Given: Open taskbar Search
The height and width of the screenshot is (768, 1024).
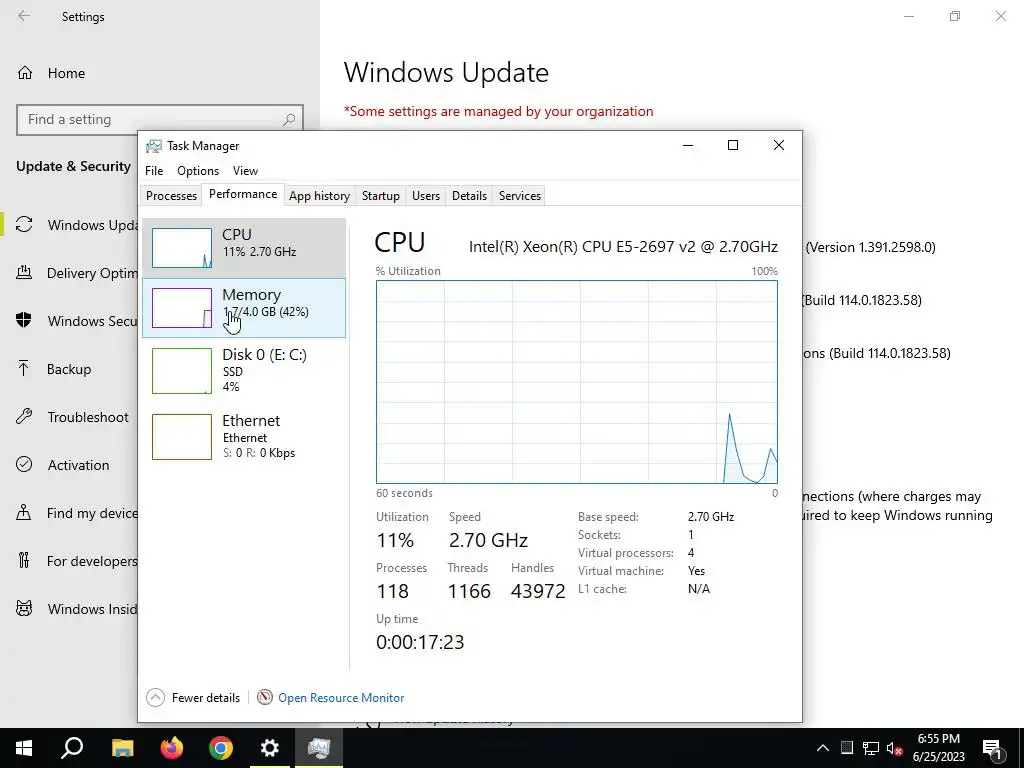Looking at the screenshot, I should [x=72, y=748].
